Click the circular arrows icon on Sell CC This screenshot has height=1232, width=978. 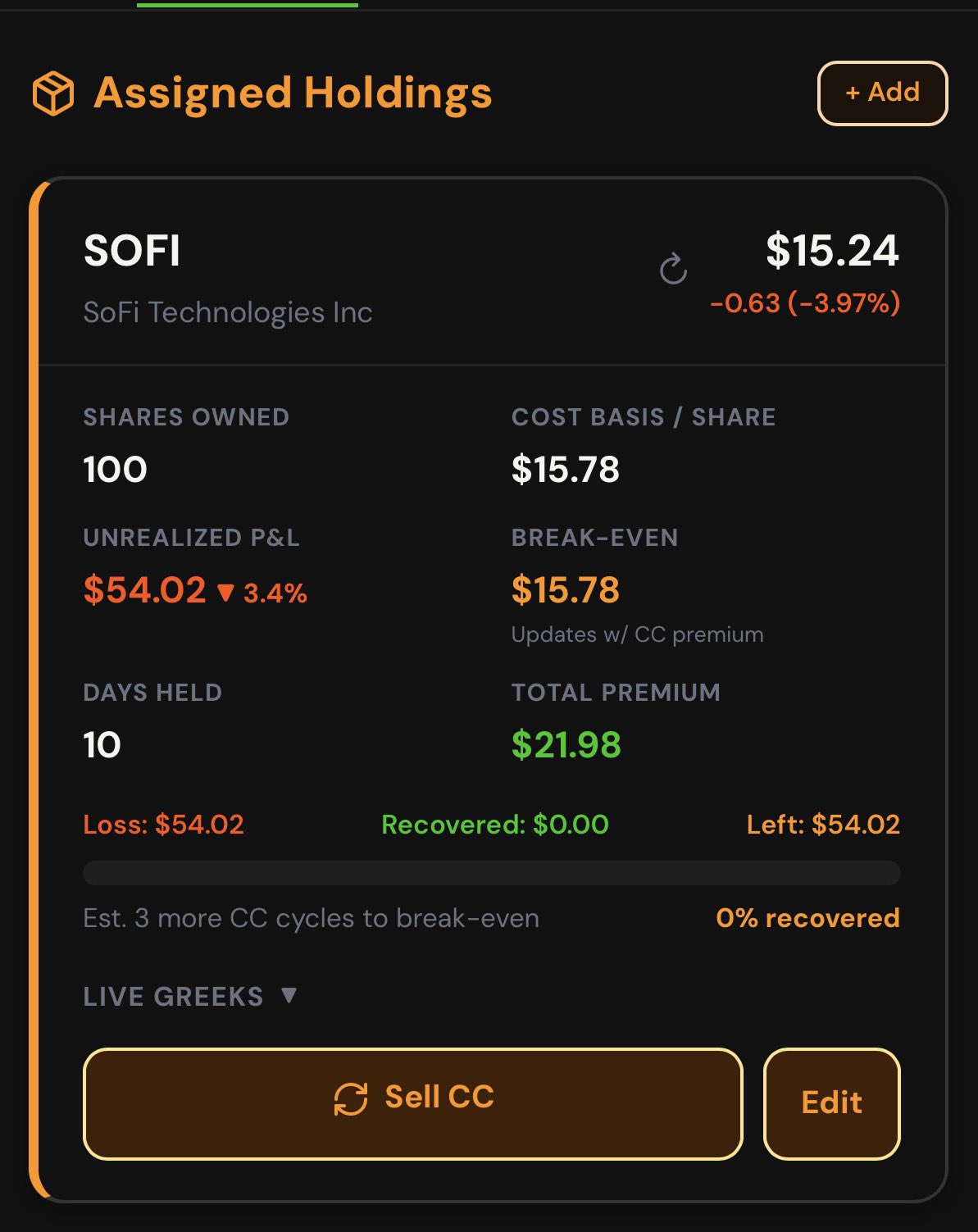pos(351,1098)
